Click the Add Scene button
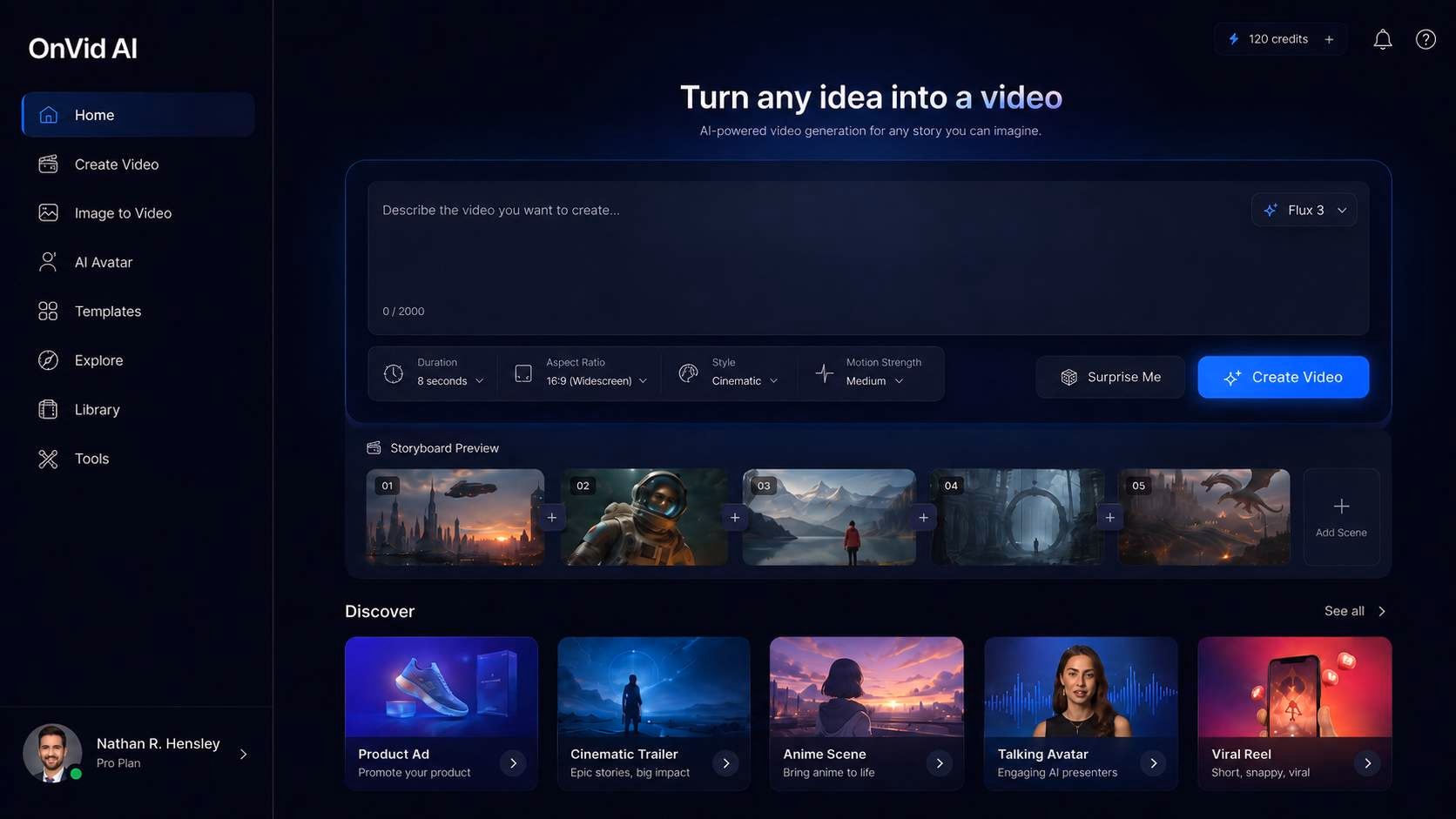Screen dimensions: 1456x819 1341,517
